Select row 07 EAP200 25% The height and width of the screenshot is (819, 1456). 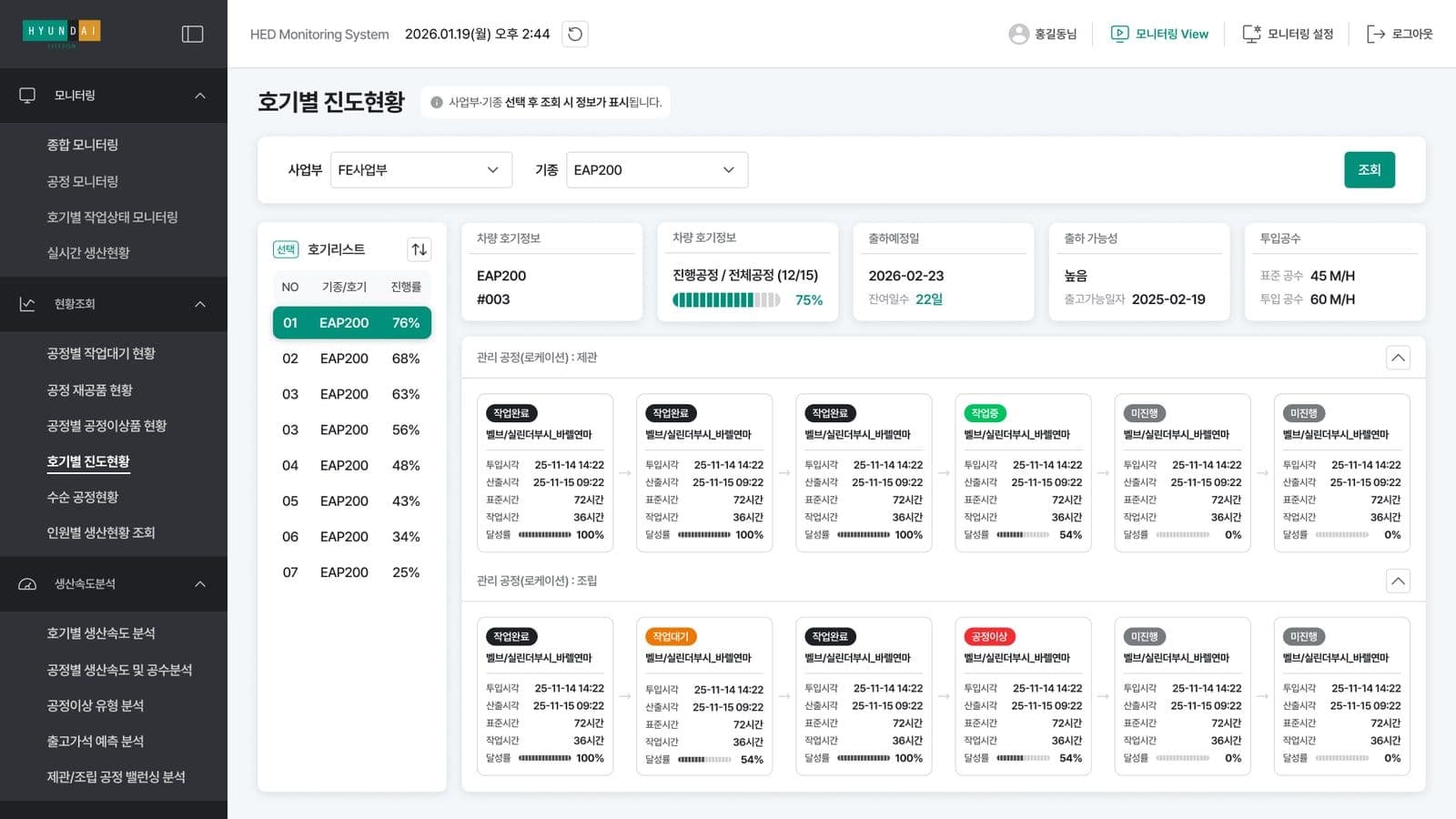click(352, 572)
